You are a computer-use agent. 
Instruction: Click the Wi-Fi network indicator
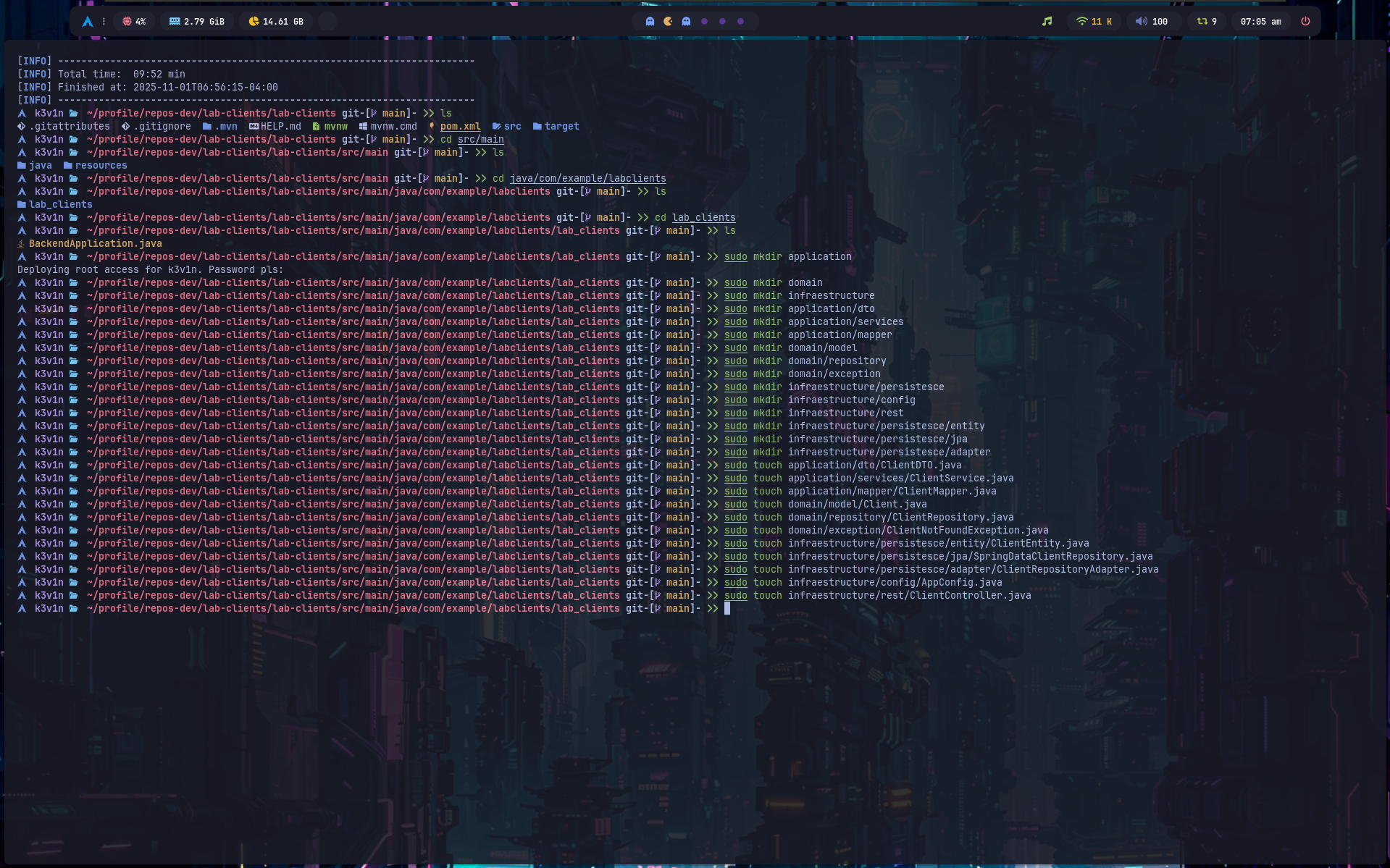[x=1094, y=22]
